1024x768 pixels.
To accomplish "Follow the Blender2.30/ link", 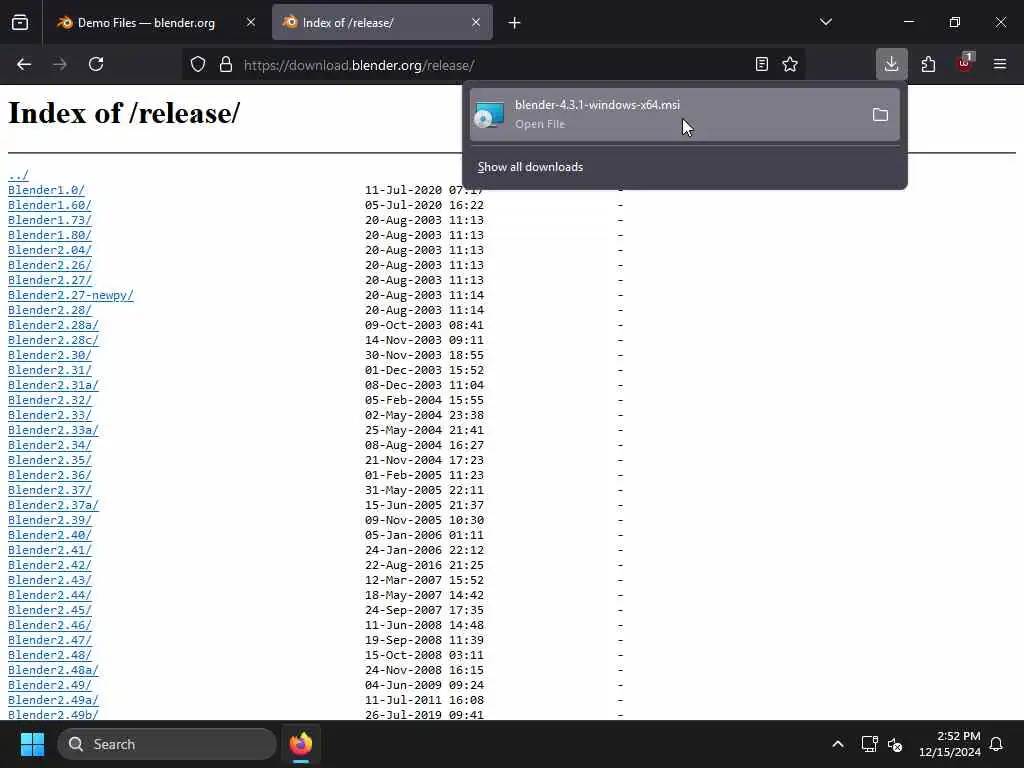I will click(x=50, y=355).
